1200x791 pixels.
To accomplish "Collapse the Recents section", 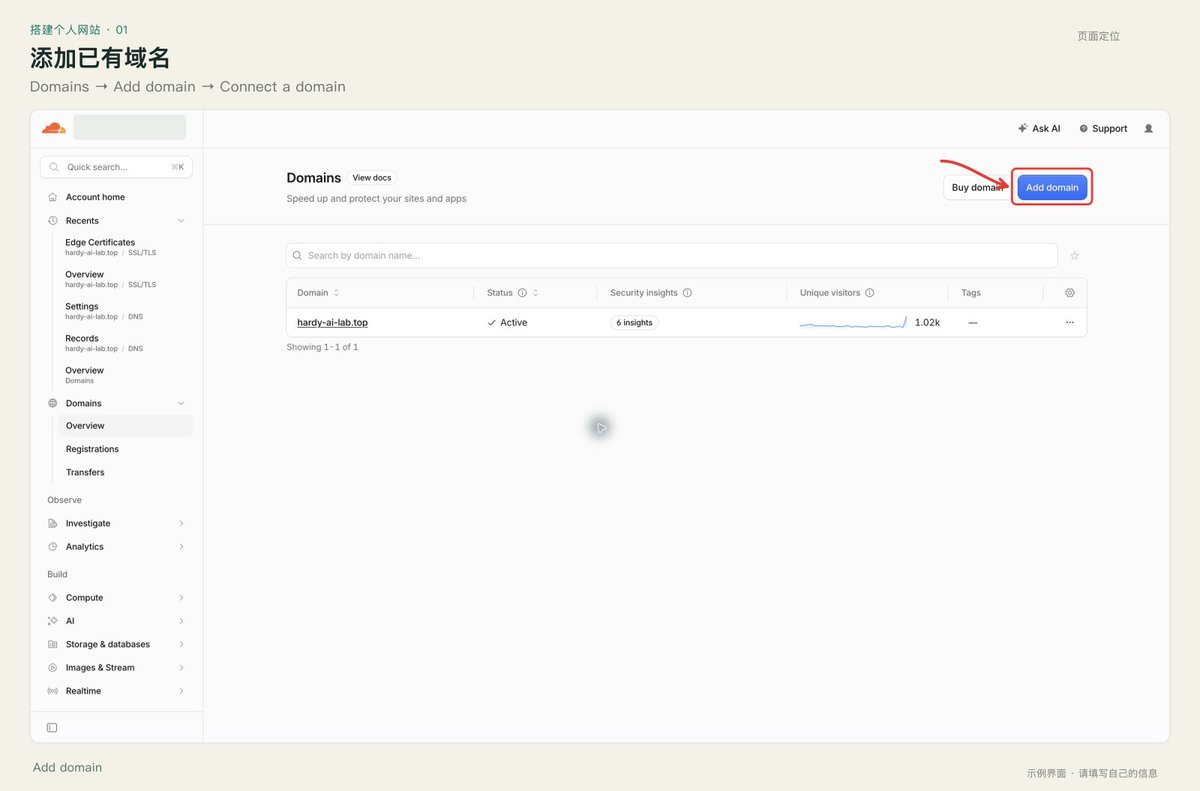I will tap(181, 220).
